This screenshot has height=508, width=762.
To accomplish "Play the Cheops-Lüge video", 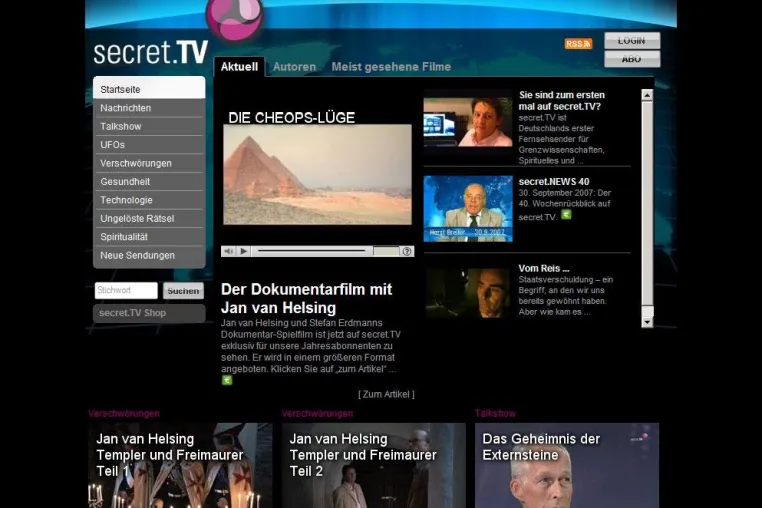I will (x=243, y=251).
